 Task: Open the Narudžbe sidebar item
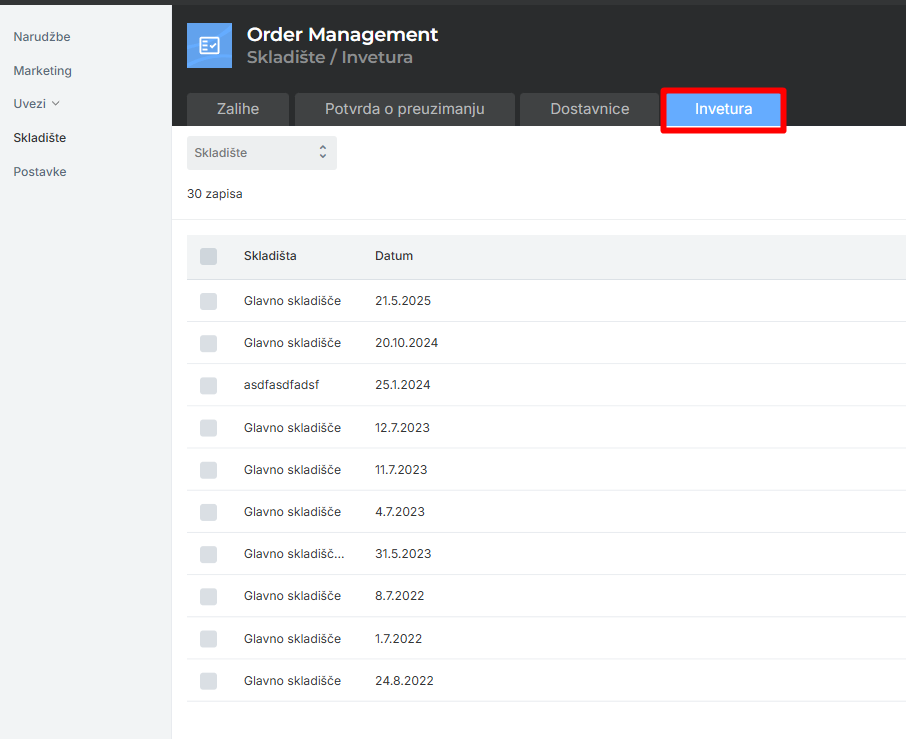(x=42, y=36)
